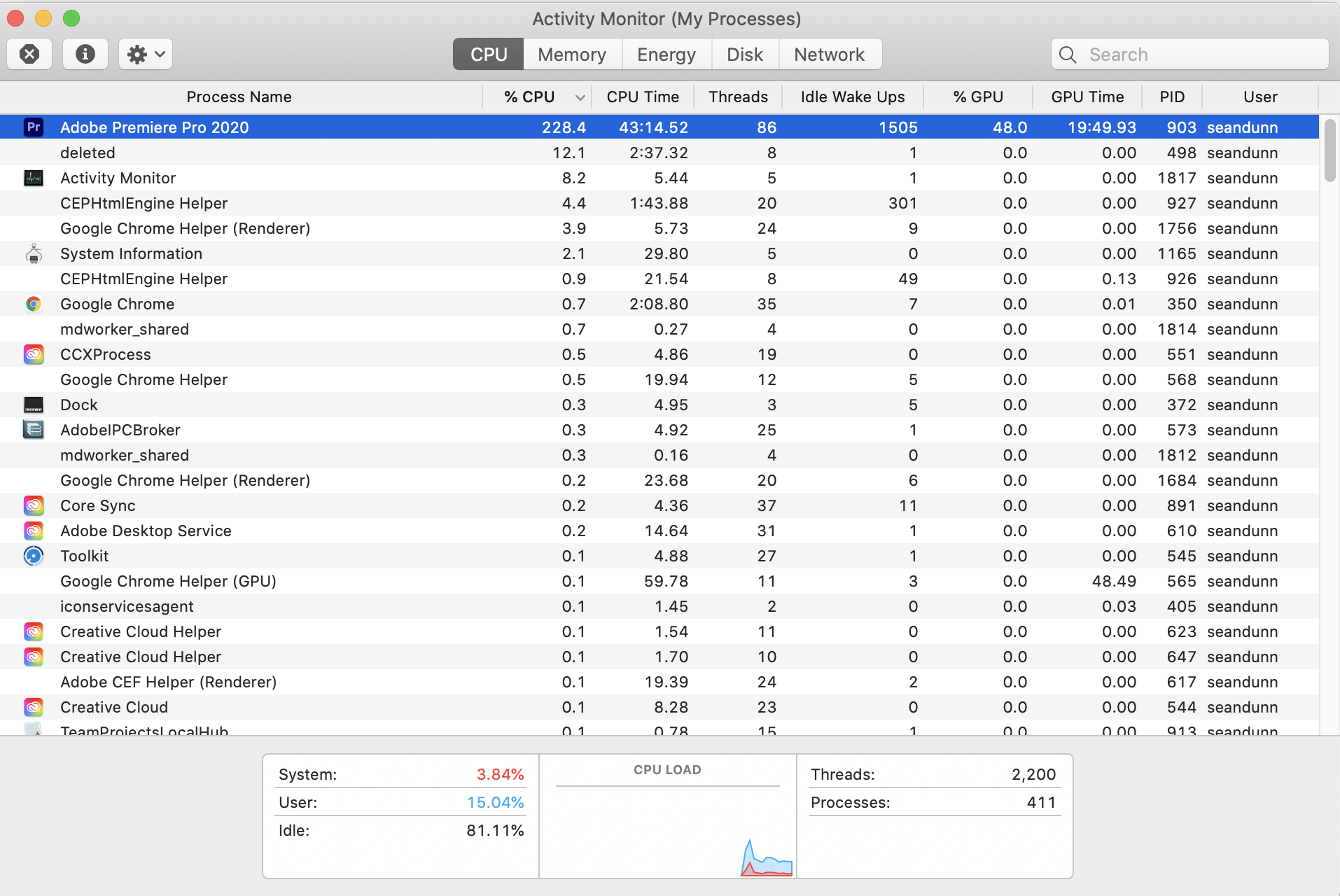Switch to the Memory tab
This screenshot has width=1340, height=896.
tap(571, 54)
